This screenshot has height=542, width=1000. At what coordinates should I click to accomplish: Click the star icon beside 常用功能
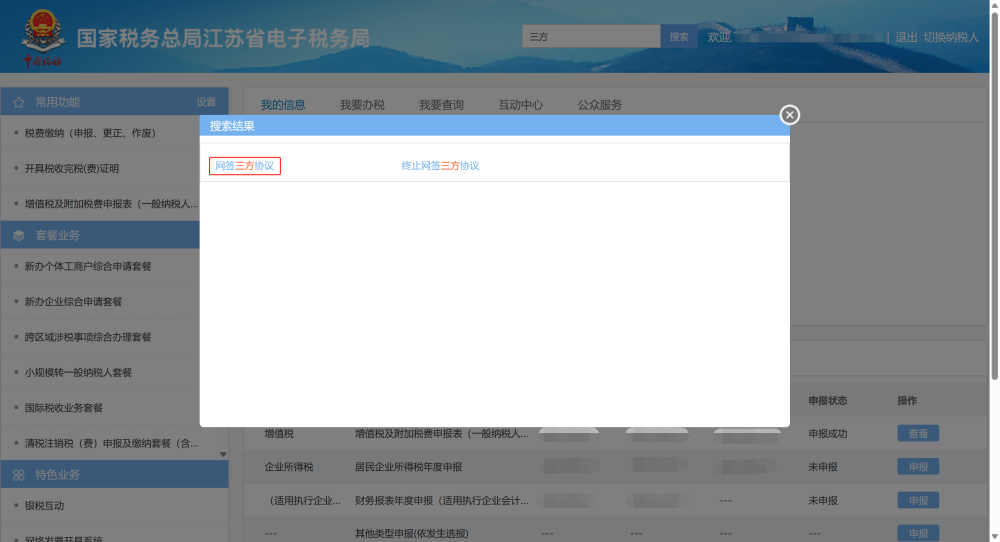tap(18, 102)
